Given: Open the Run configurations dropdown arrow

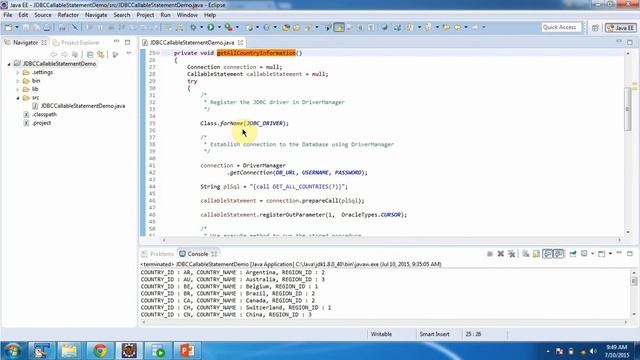Looking at the screenshot, I should (x=219, y=27).
